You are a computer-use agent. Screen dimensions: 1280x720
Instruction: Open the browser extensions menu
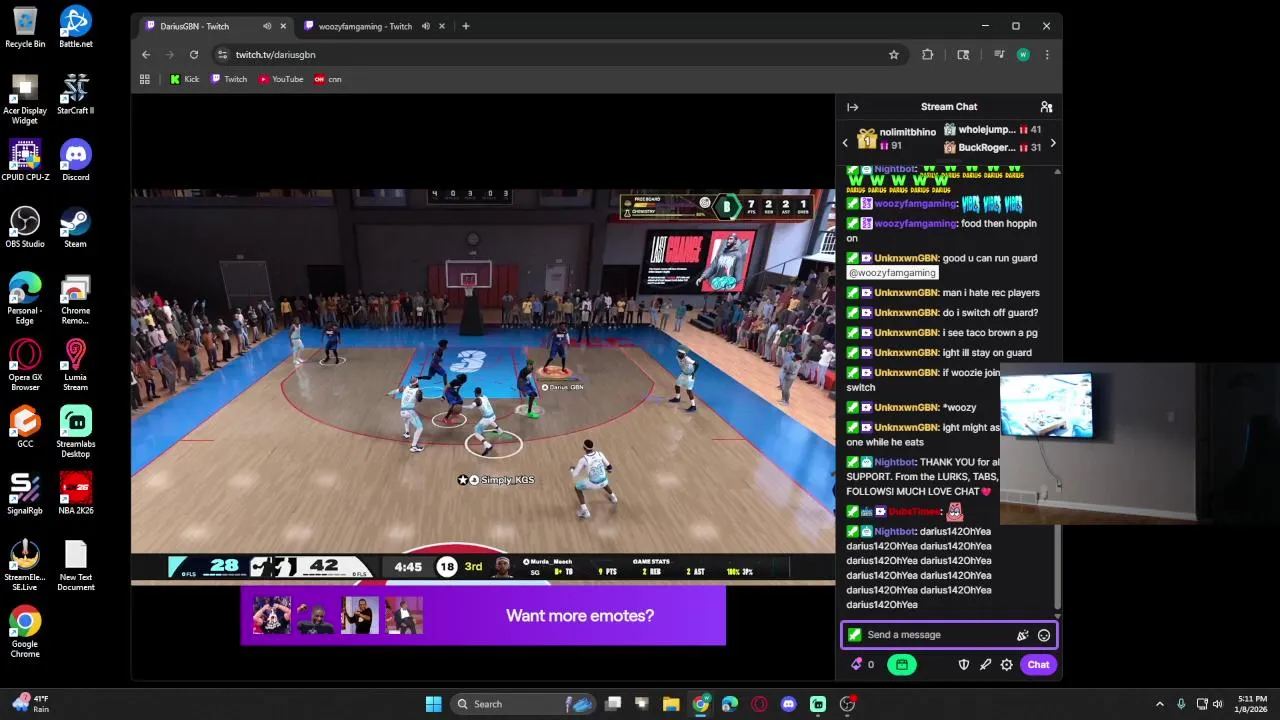point(927,55)
